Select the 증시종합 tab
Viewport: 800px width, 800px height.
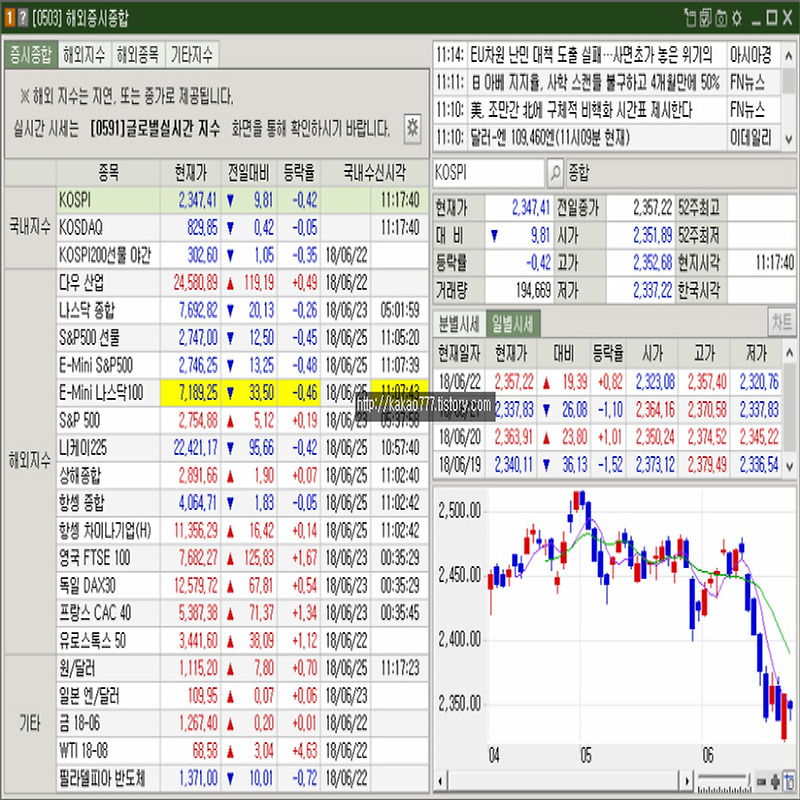[31, 55]
